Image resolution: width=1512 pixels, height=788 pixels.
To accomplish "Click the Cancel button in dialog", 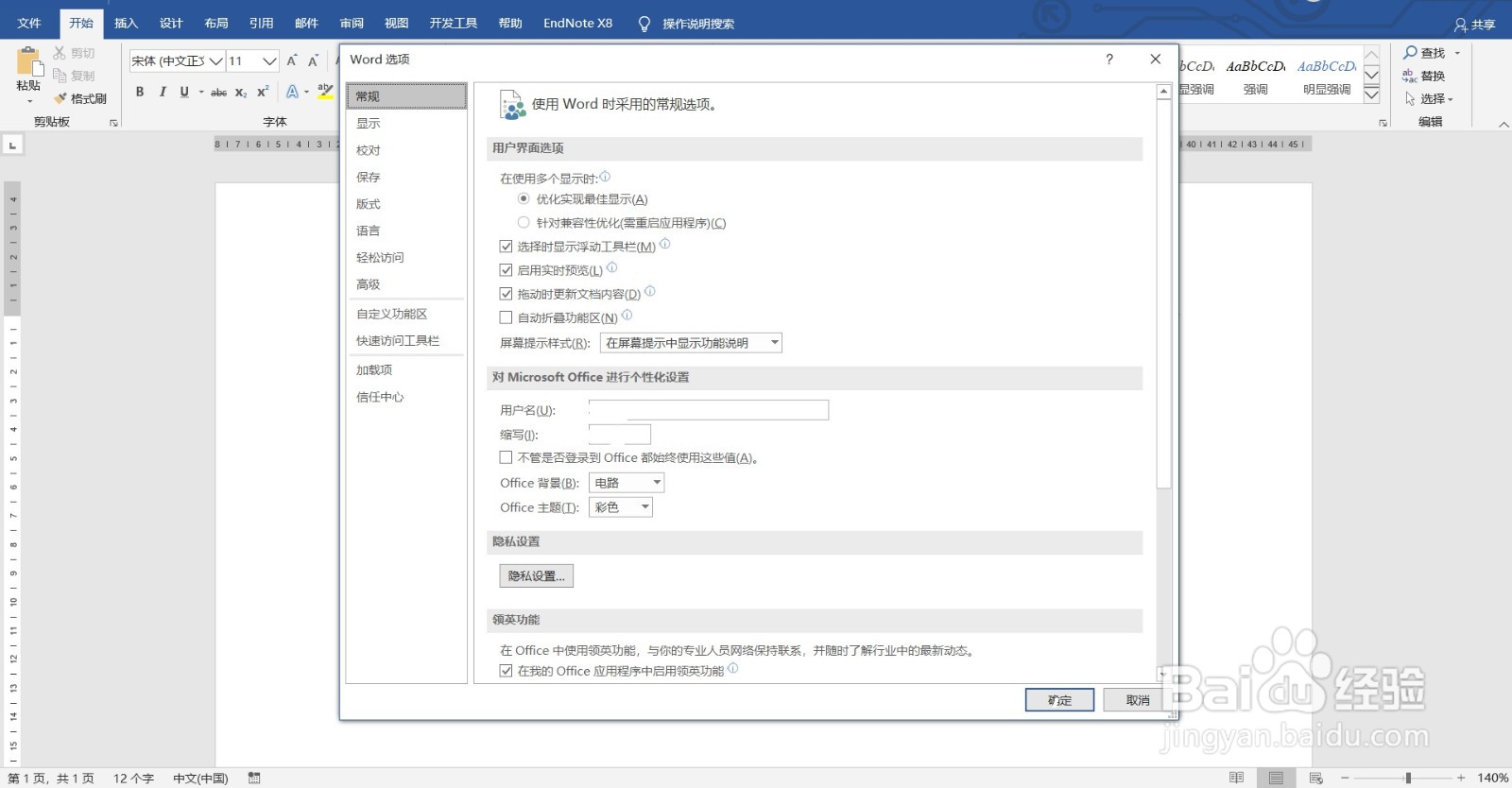I will [1138, 700].
